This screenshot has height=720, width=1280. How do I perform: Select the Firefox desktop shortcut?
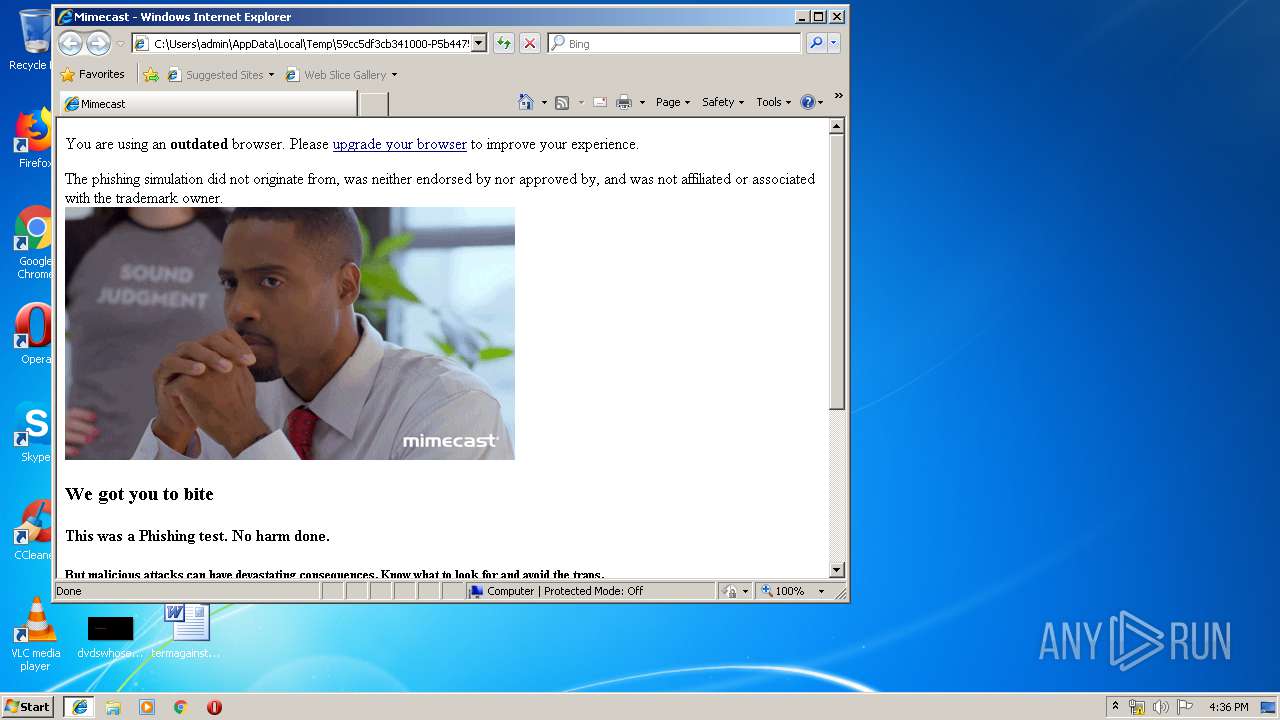pos(34,139)
